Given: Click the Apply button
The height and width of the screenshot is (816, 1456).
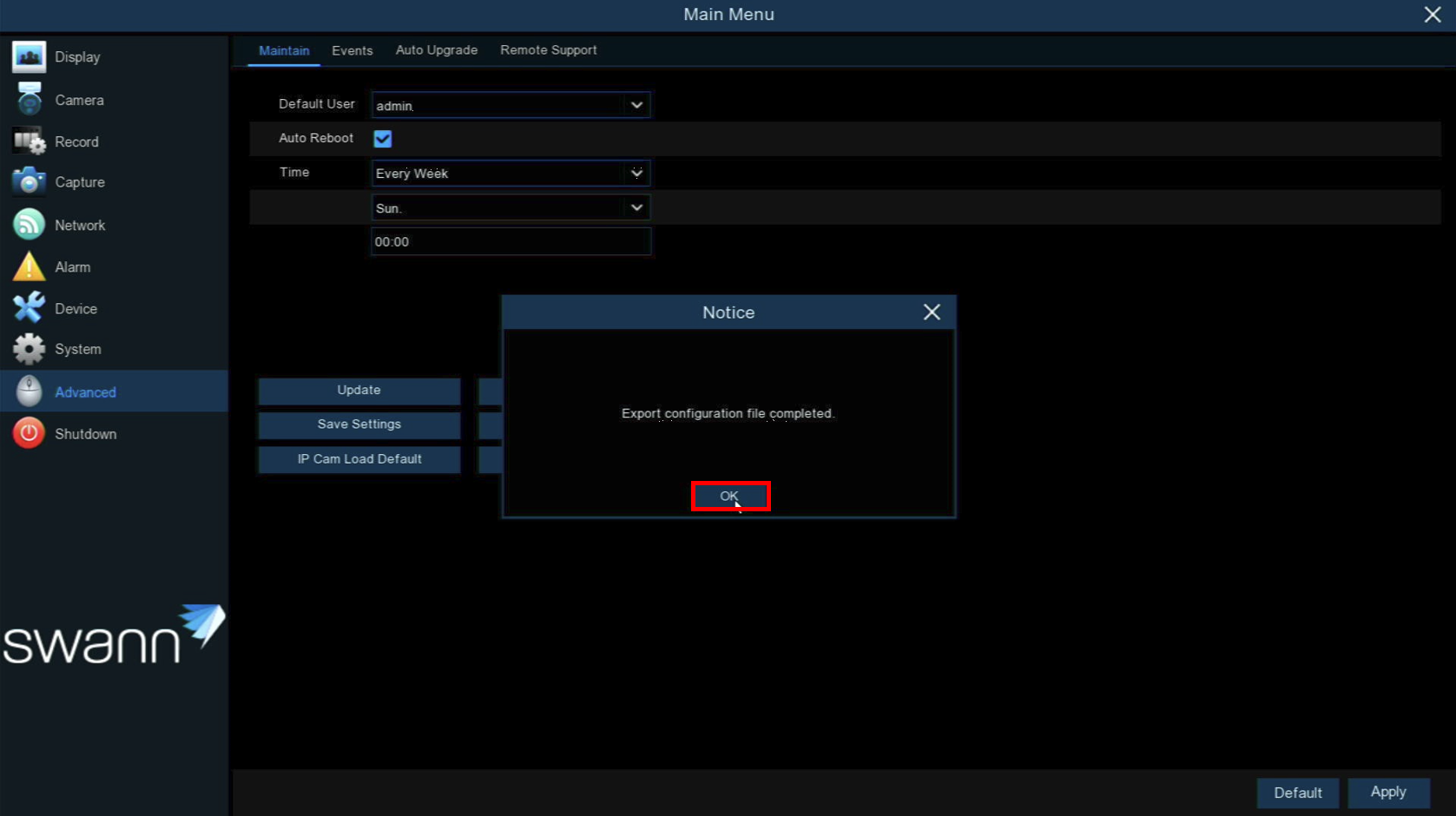Looking at the screenshot, I should pyautogui.click(x=1388, y=793).
